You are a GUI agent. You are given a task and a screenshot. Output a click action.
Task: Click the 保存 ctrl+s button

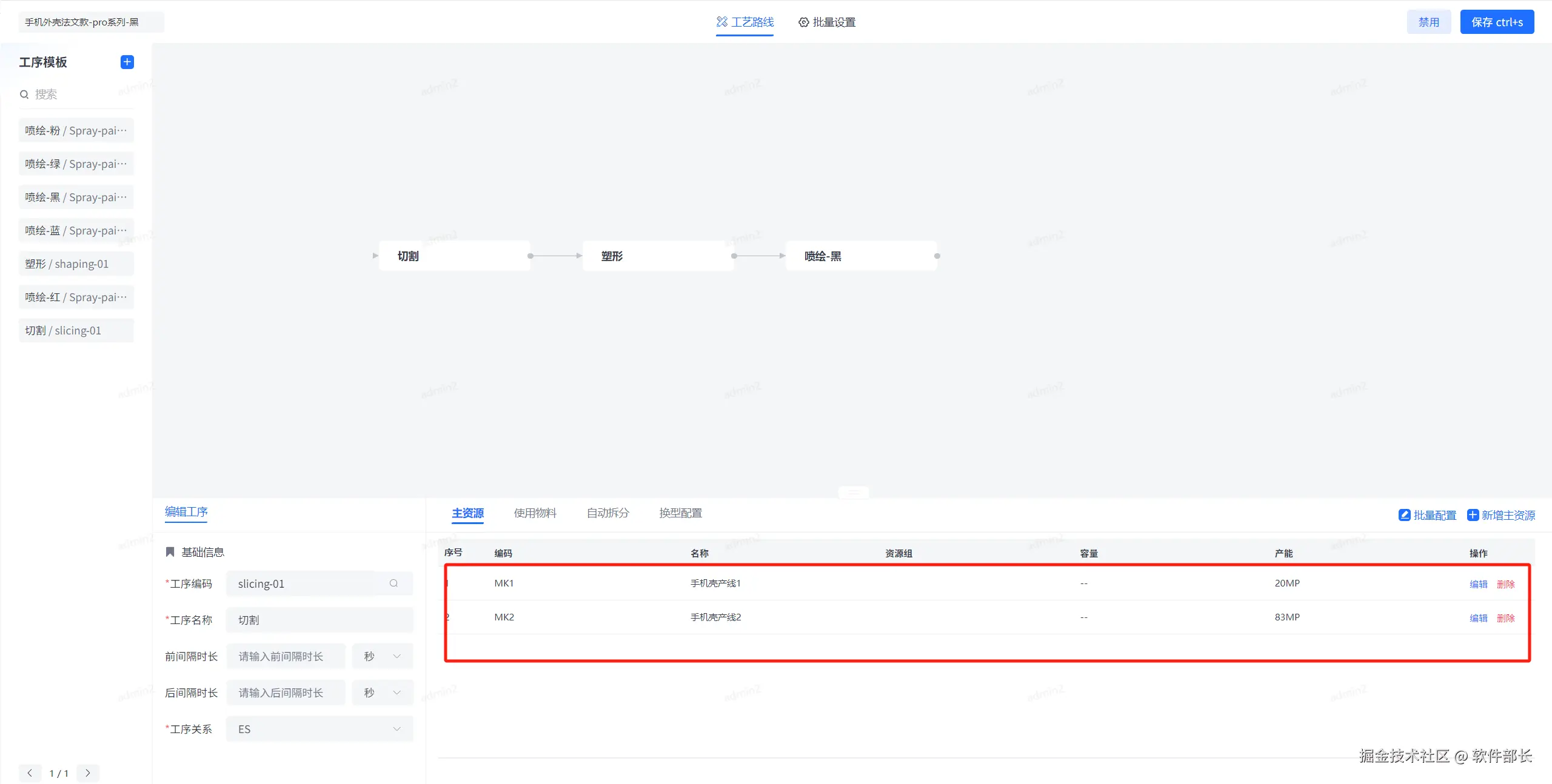tap(1496, 22)
